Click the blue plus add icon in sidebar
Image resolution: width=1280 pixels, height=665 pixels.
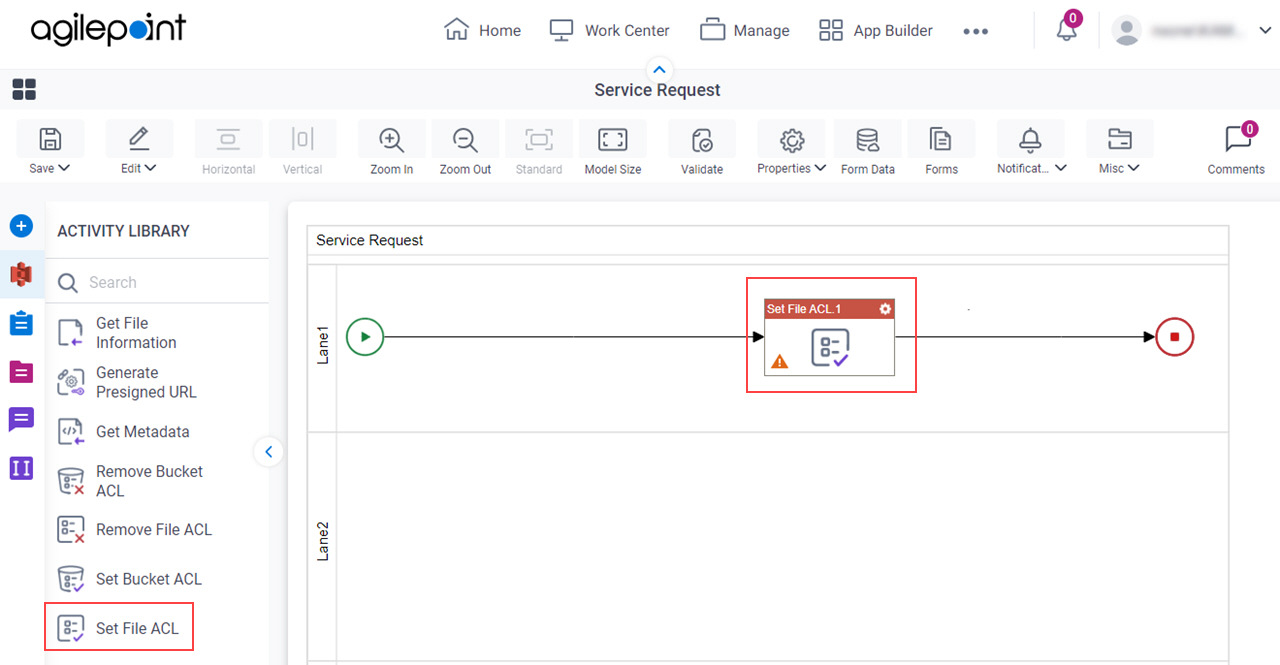point(21,226)
